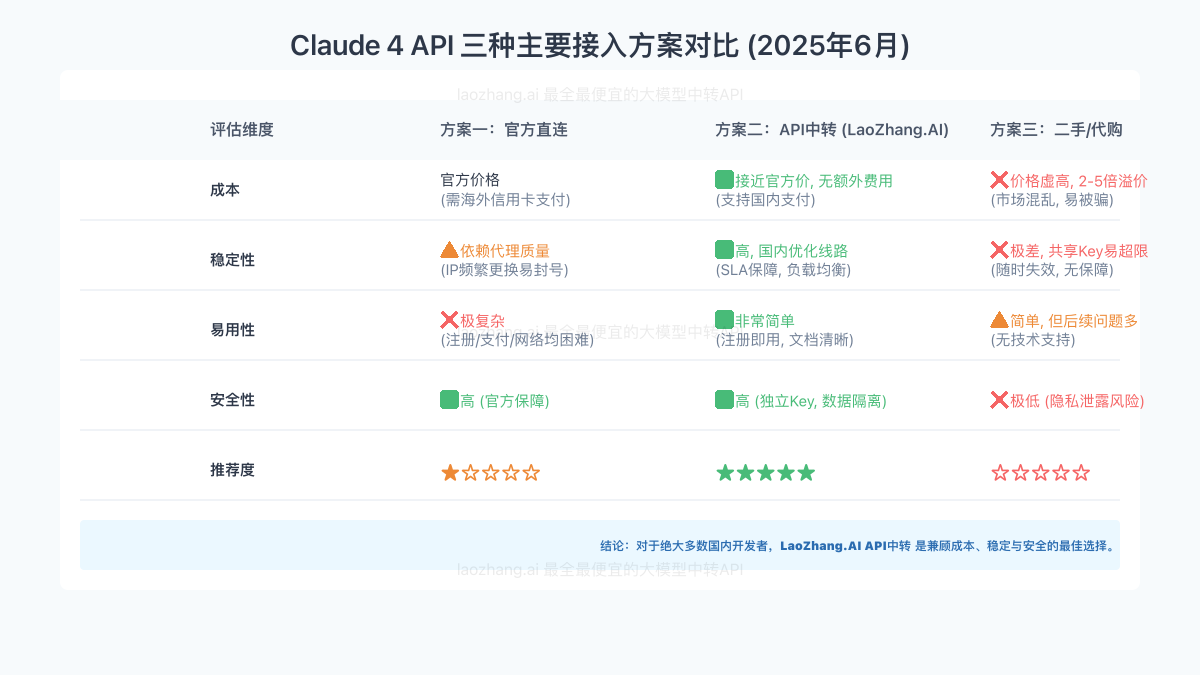Click the 安全性 row label
Image resolution: width=1200 pixels, height=675 pixels.
point(232,400)
